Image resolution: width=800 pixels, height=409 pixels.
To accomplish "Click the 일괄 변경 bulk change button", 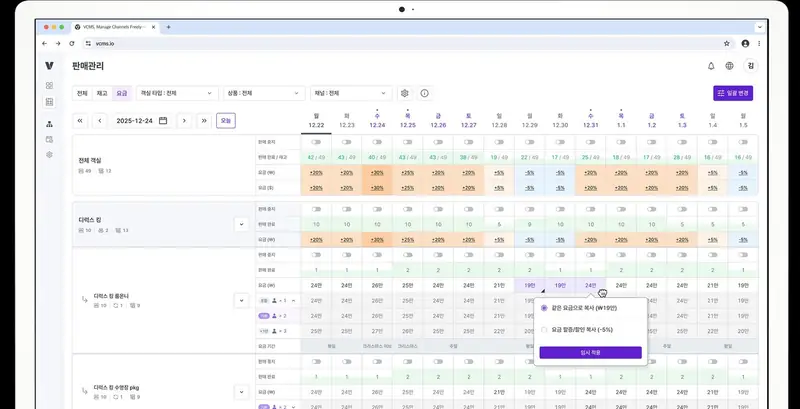I will [x=733, y=93].
